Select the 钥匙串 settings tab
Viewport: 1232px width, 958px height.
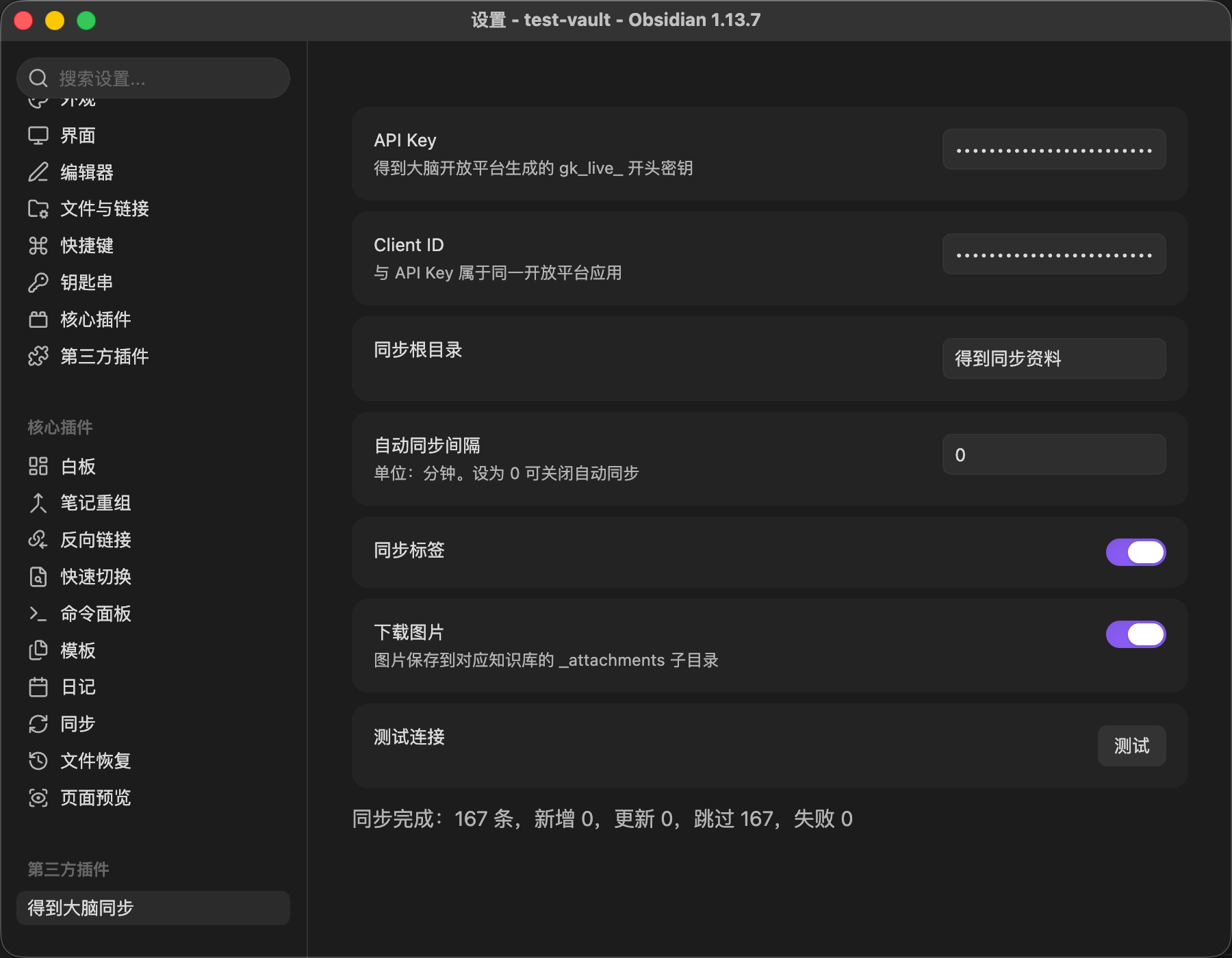pos(153,283)
